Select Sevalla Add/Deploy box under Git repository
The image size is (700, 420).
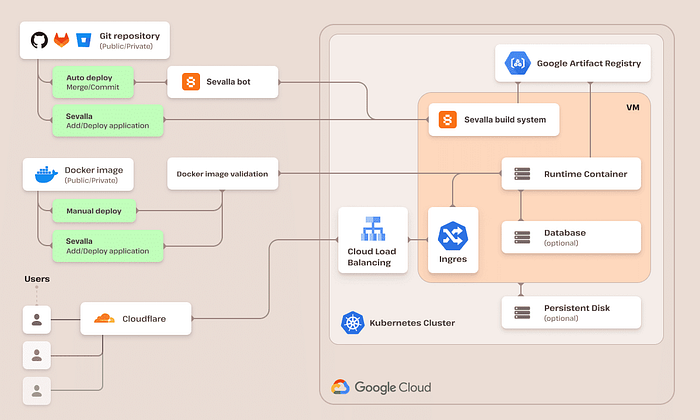point(108,121)
